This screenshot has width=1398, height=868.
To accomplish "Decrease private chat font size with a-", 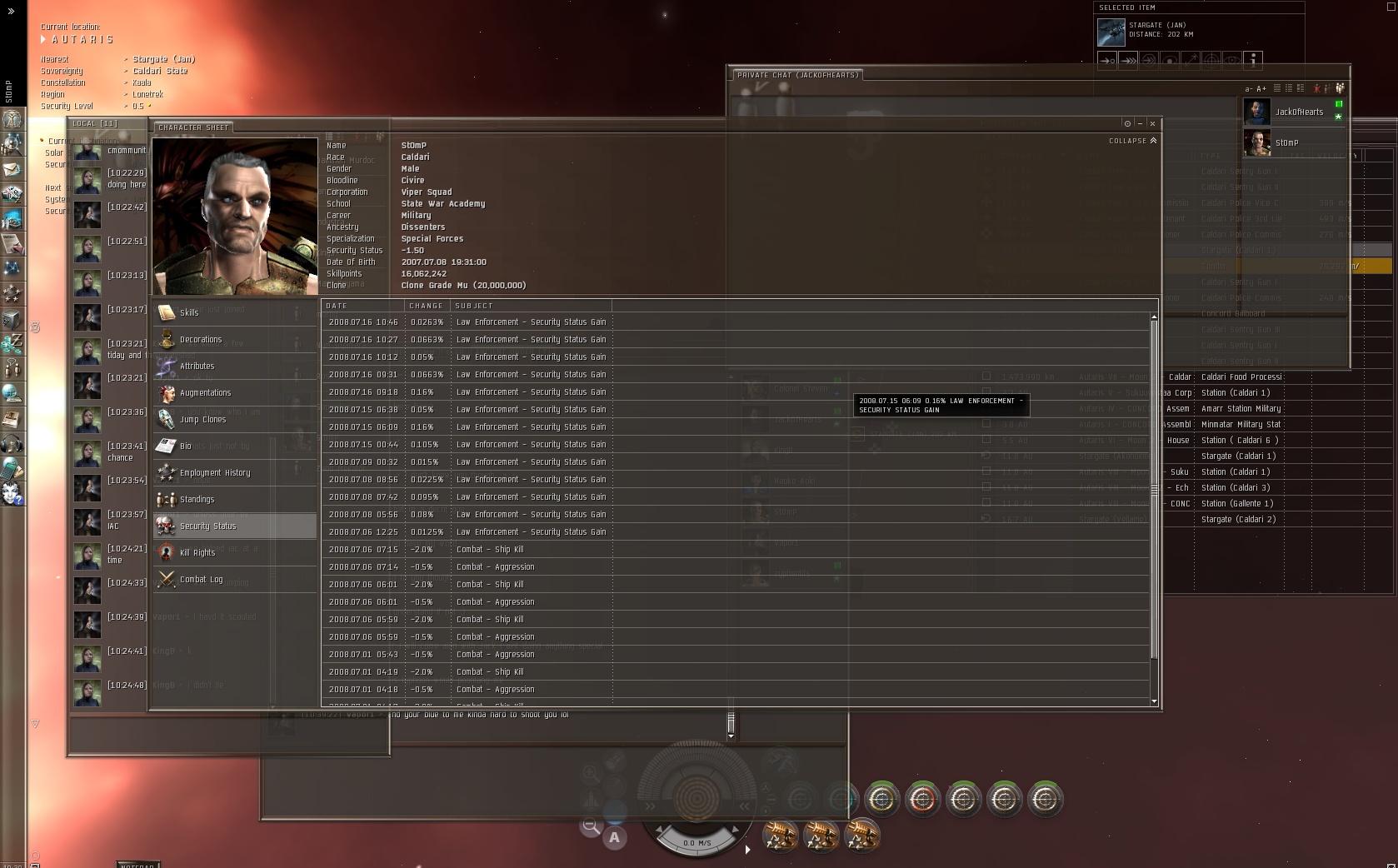I will click(1249, 88).
